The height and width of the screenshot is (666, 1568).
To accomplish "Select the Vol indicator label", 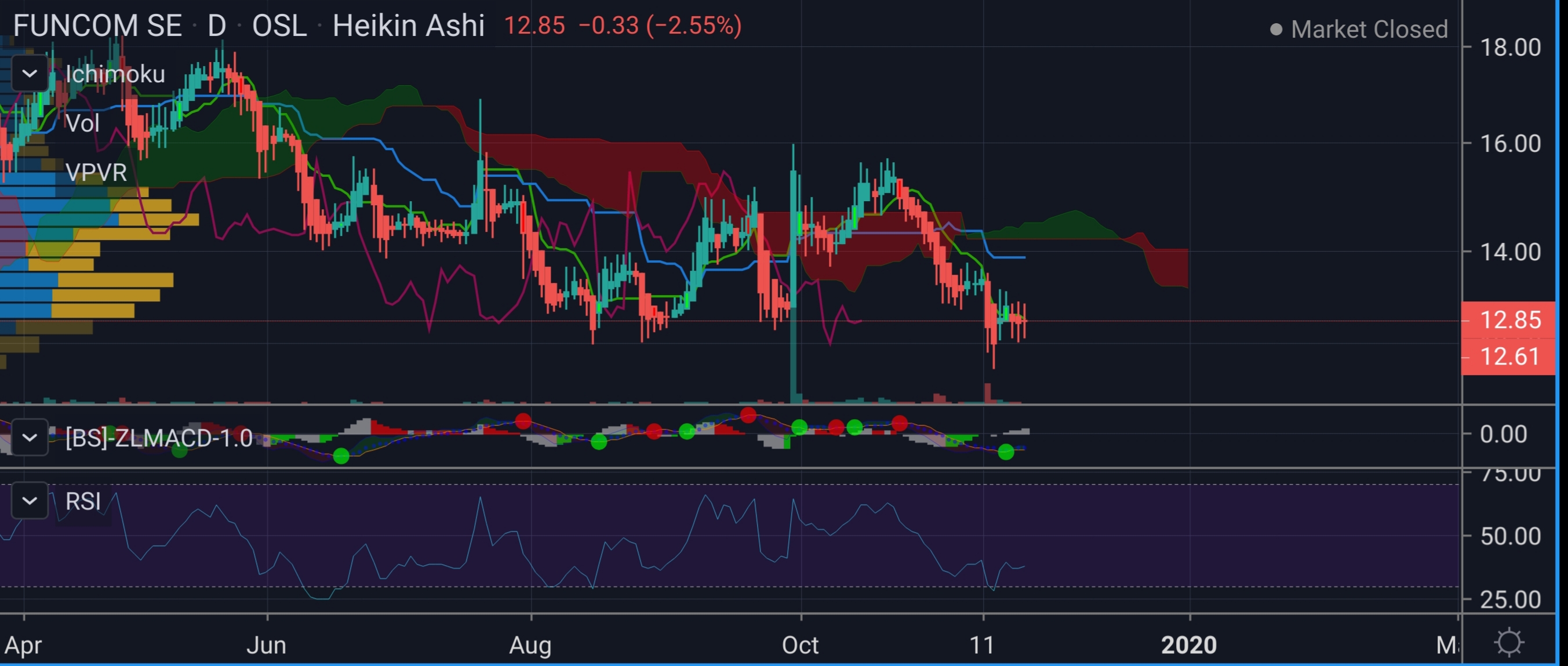I will point(82,123).
